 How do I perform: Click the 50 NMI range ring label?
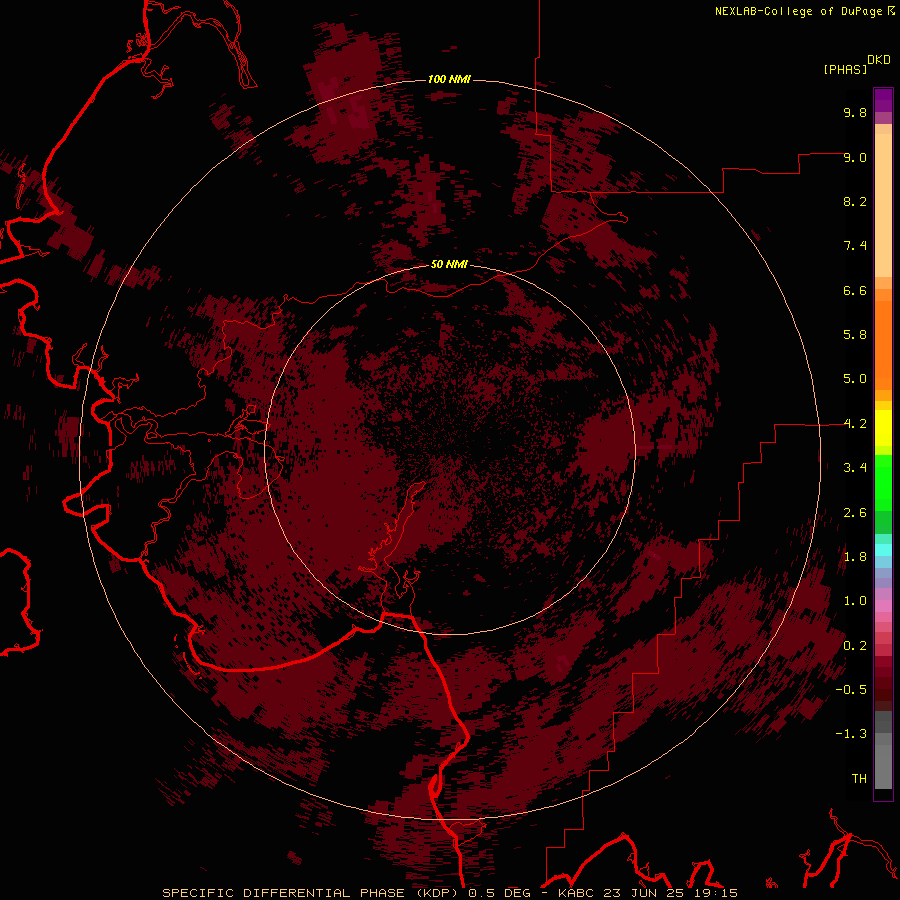coord(449,264)
